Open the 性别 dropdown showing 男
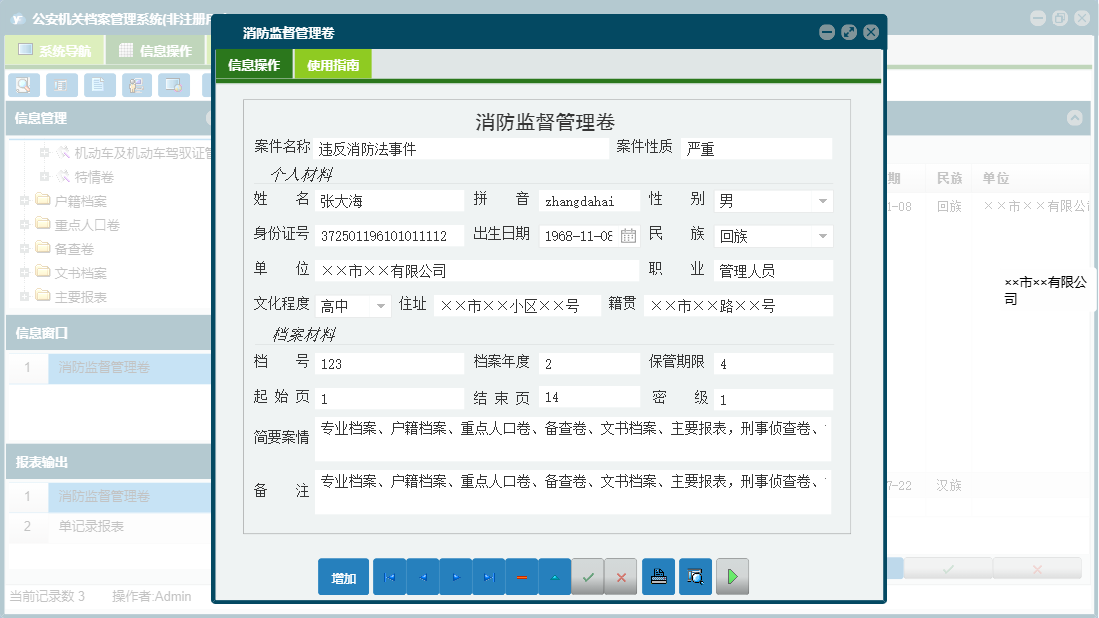Screen dimensions: 1099x618 822,201
